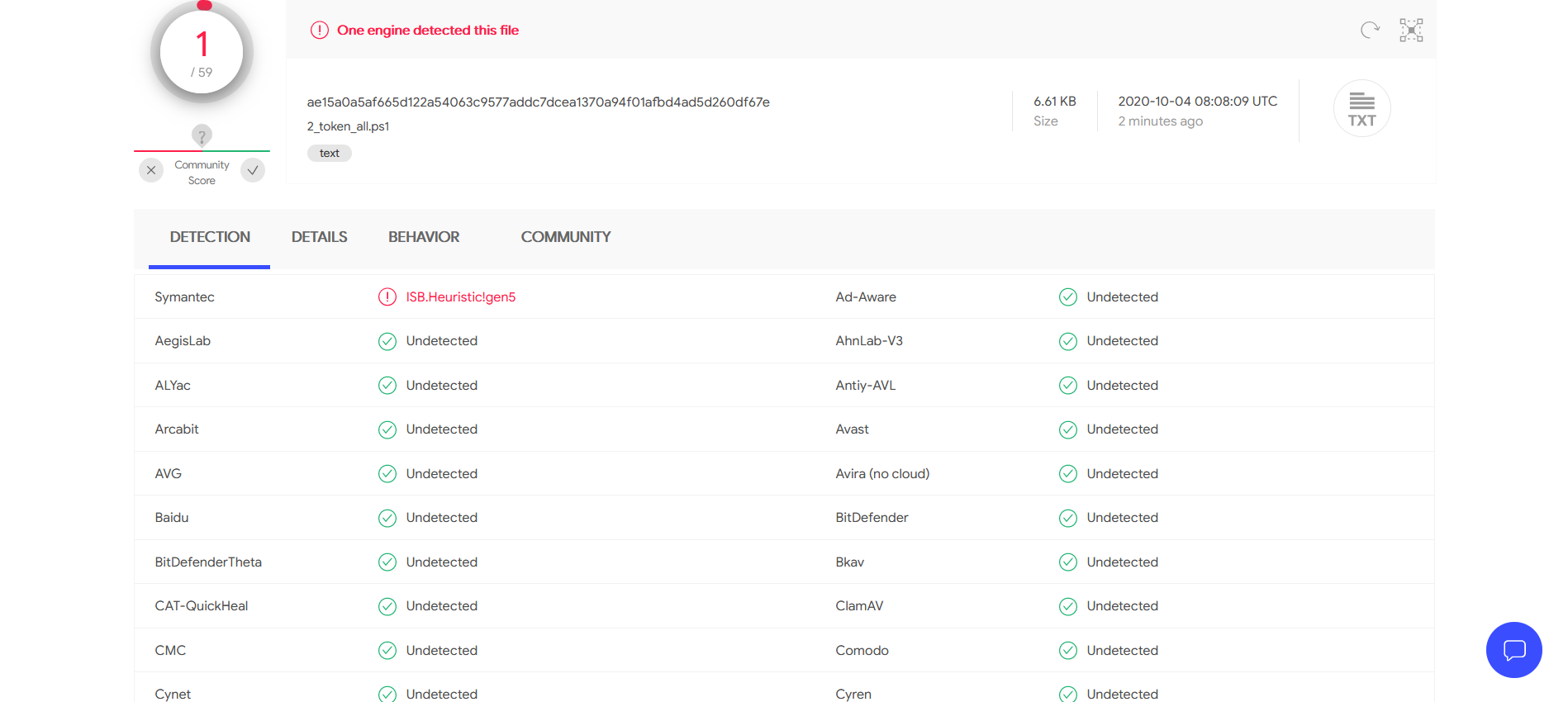The image size is (1568, 702).
Task: Click the Comodo engine name
Action: tap(862, 651)
